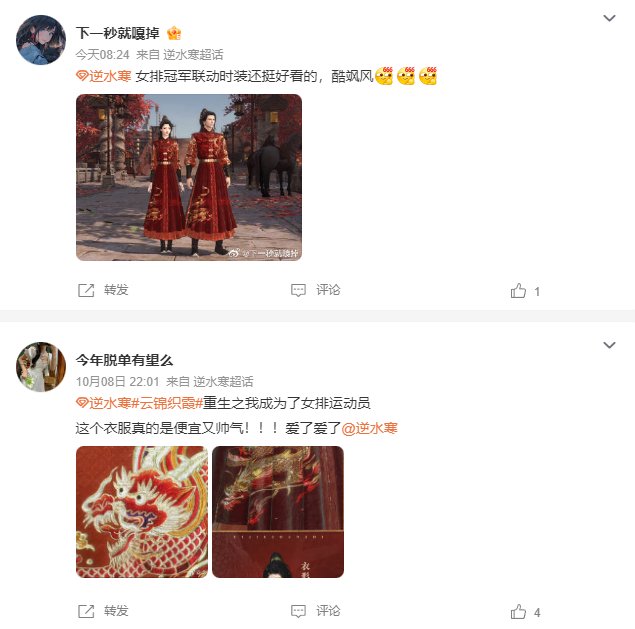Click the repost icon on first post
The width and height of the screenshot is (635, 629).
(x=86, y=290)
